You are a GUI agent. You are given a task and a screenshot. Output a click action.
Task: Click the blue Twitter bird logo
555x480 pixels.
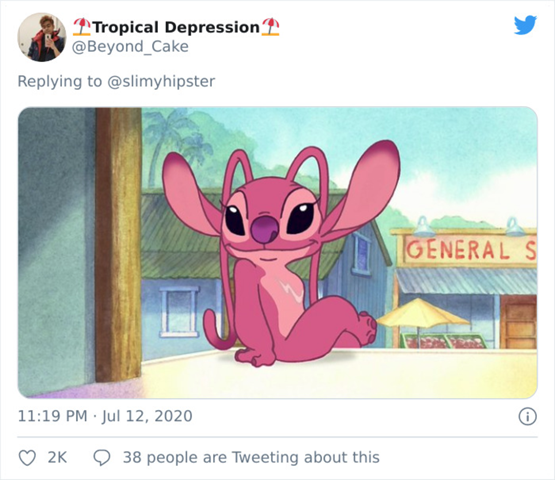coord(525,25)
